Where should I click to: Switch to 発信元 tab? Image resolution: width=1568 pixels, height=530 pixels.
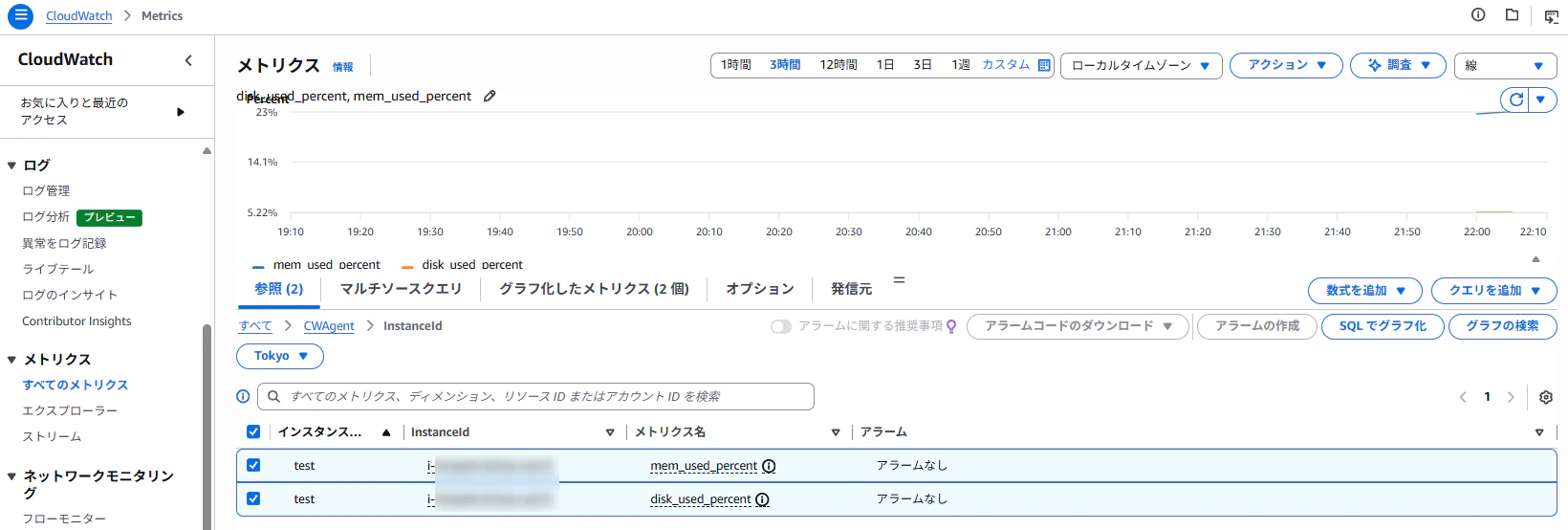click(851, 289)
